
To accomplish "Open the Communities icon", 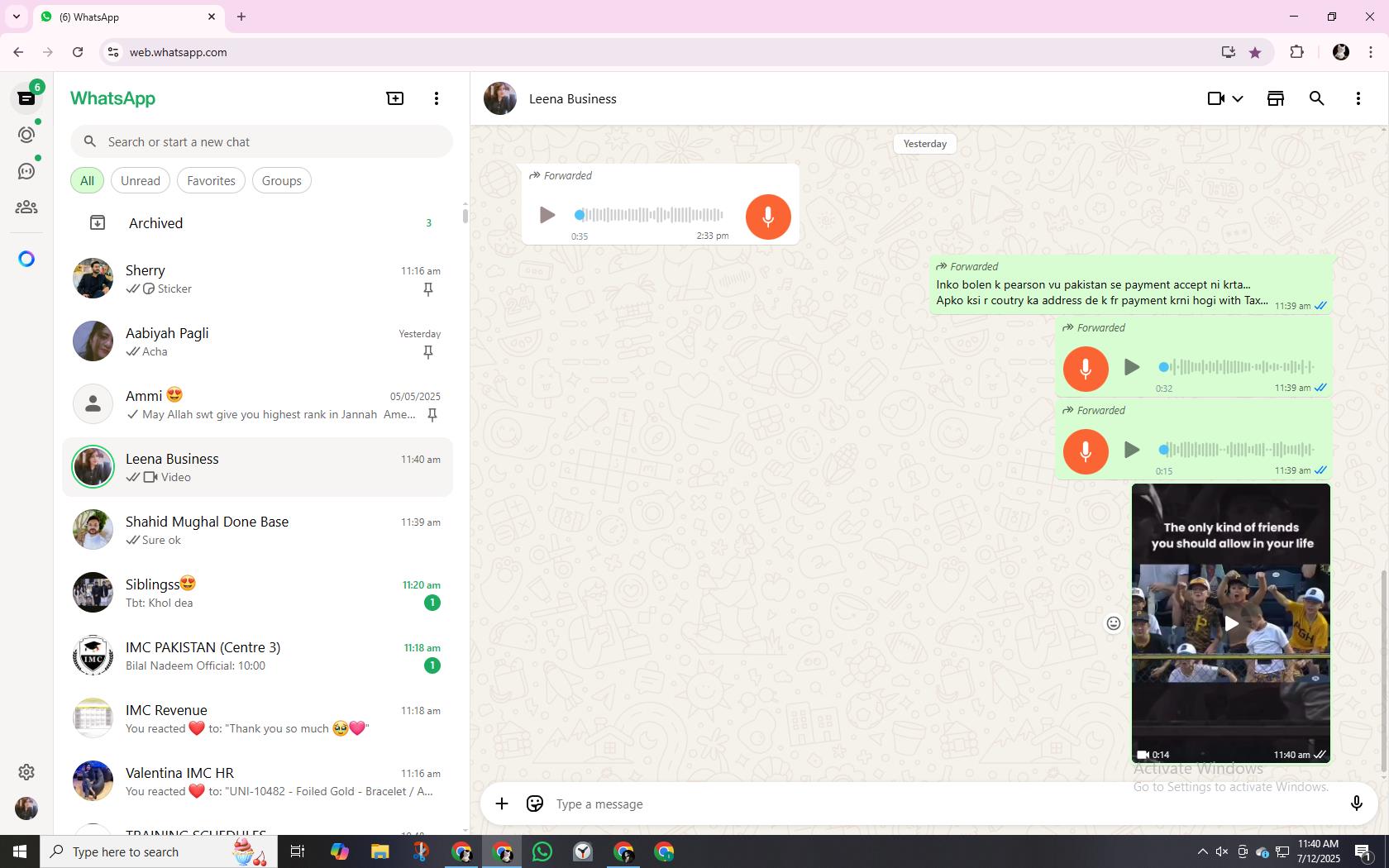I will click(x=26, y=207).
